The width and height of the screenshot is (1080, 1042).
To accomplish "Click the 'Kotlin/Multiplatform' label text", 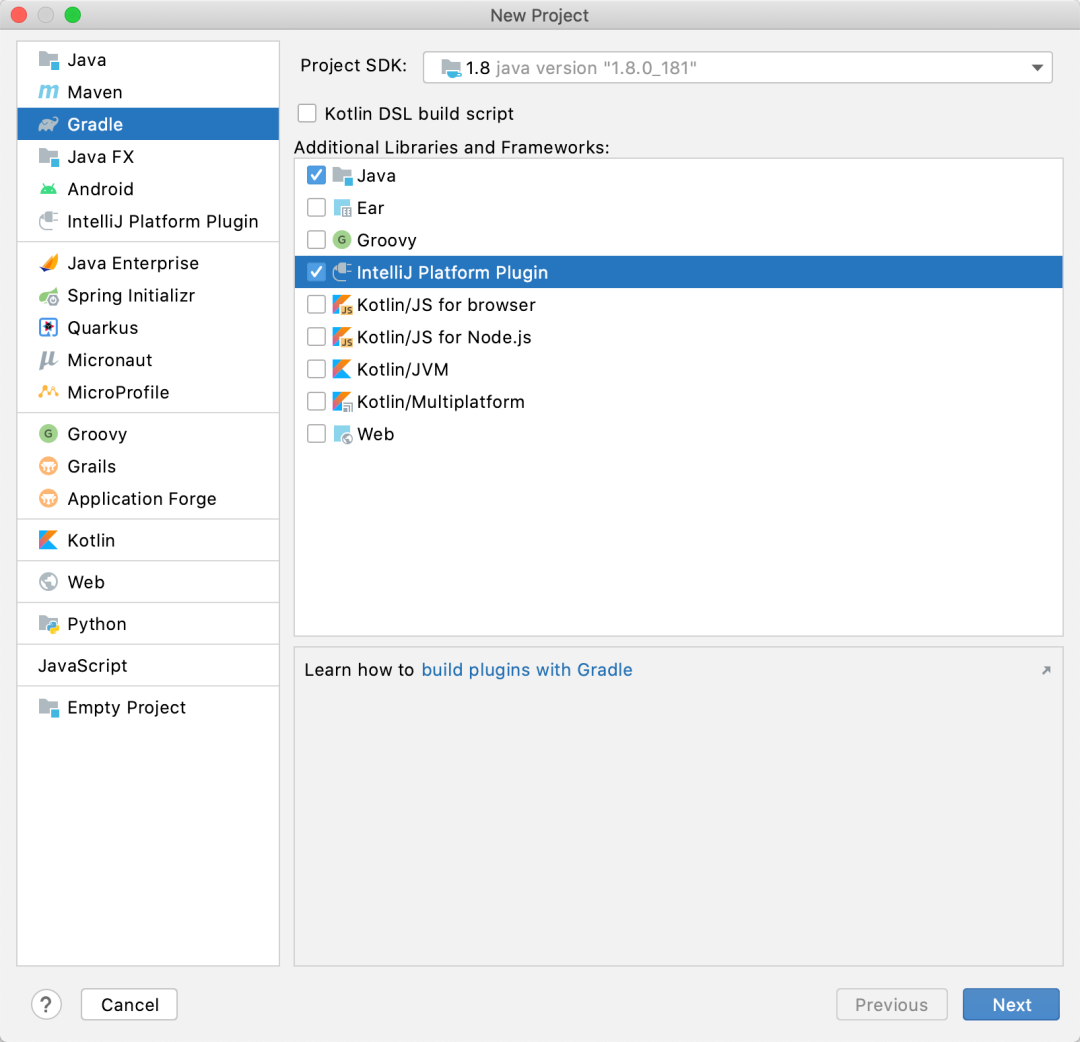I will pos(441,402).
